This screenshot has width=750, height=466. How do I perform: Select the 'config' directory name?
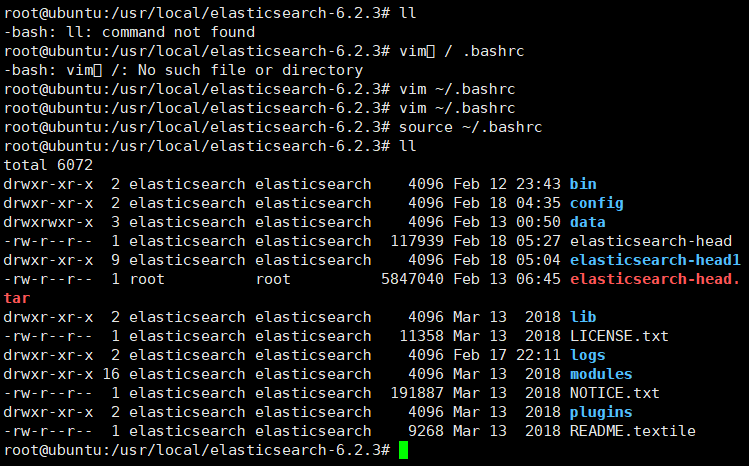point(596,203)
